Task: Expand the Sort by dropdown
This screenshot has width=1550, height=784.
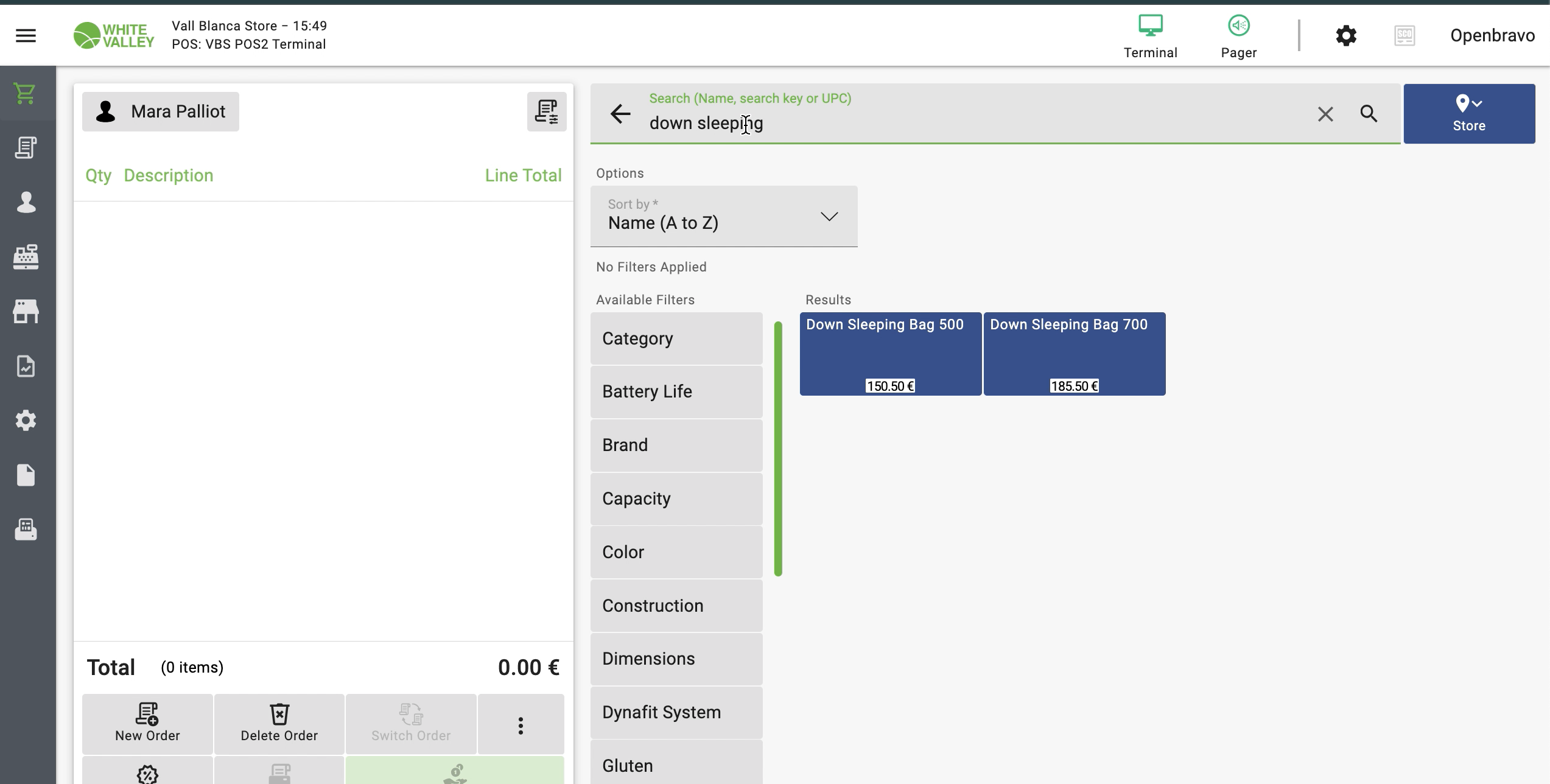Action: (724, 216)
